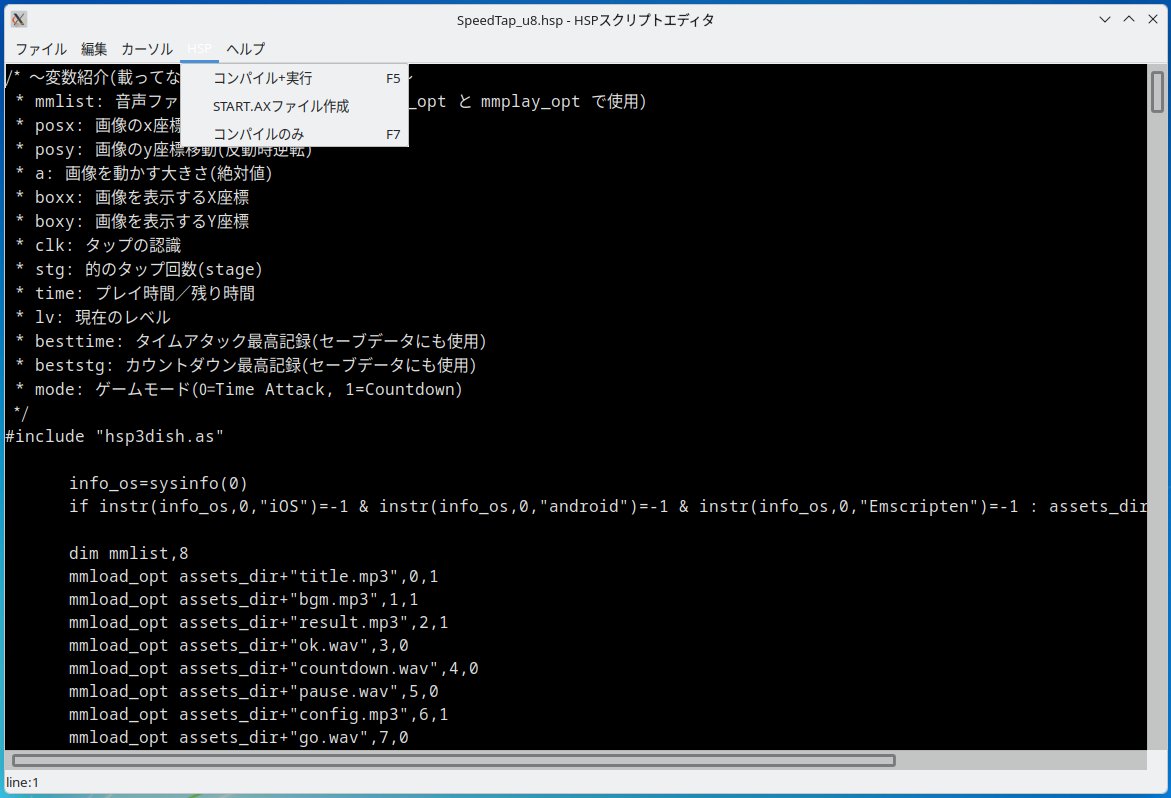Close the HSP script editor window
Viewport: 1171px width, 798px height.
pos(1153,19)
